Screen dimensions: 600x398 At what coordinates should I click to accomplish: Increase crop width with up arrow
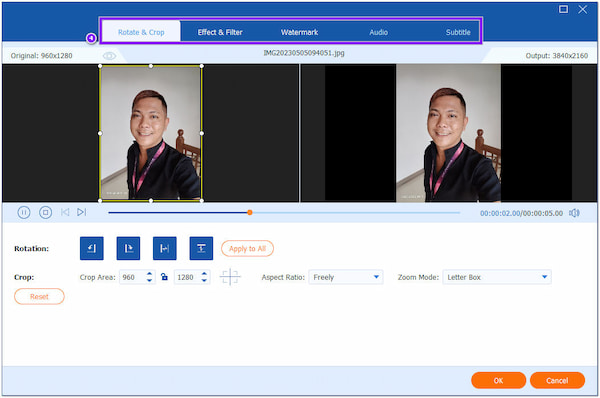click(150, 274)
